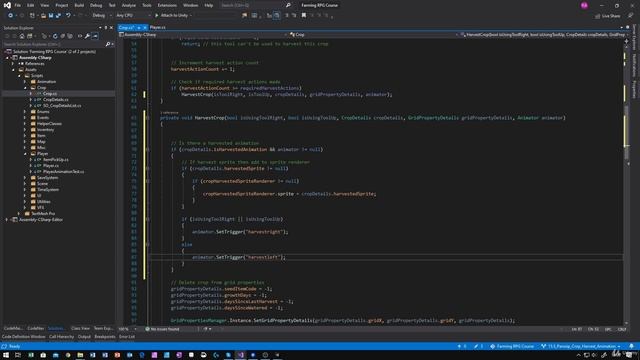Open the Crop class navigation dropdown

pos(373,35)
